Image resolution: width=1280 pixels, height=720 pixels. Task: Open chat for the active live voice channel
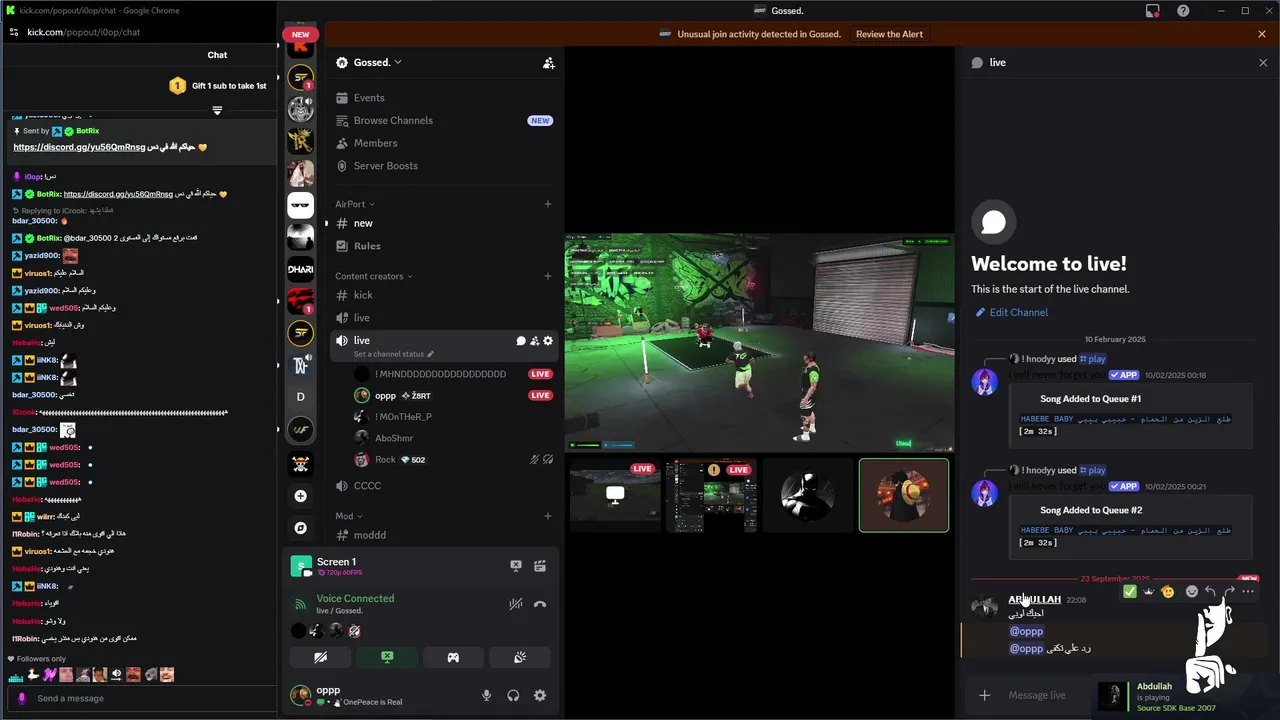pyautogui.click(x=521, y=341)
